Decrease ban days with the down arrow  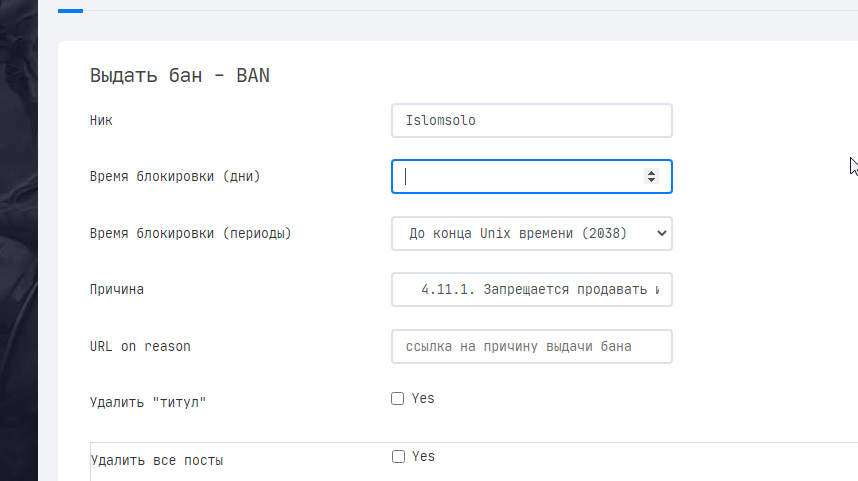point(651,180)
